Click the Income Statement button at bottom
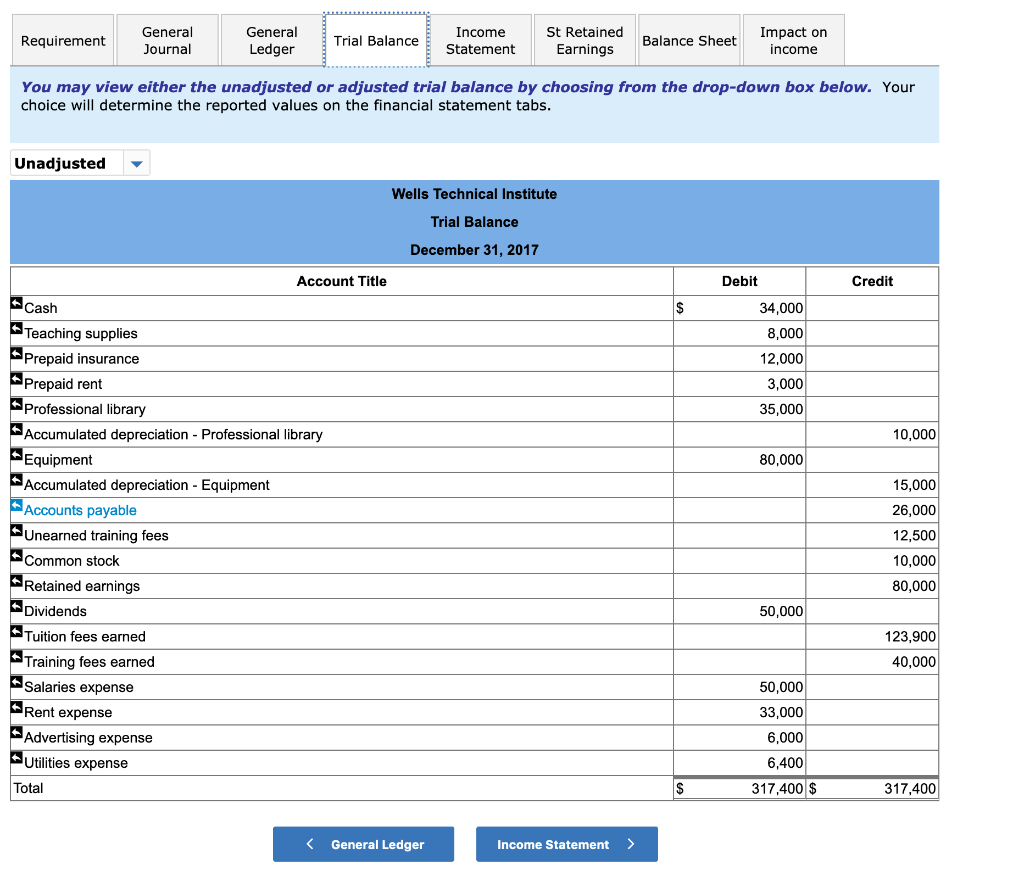Image resolution: width=1024 pixels, height=893 pixels. pyautogui.click(x=566, y=844)
